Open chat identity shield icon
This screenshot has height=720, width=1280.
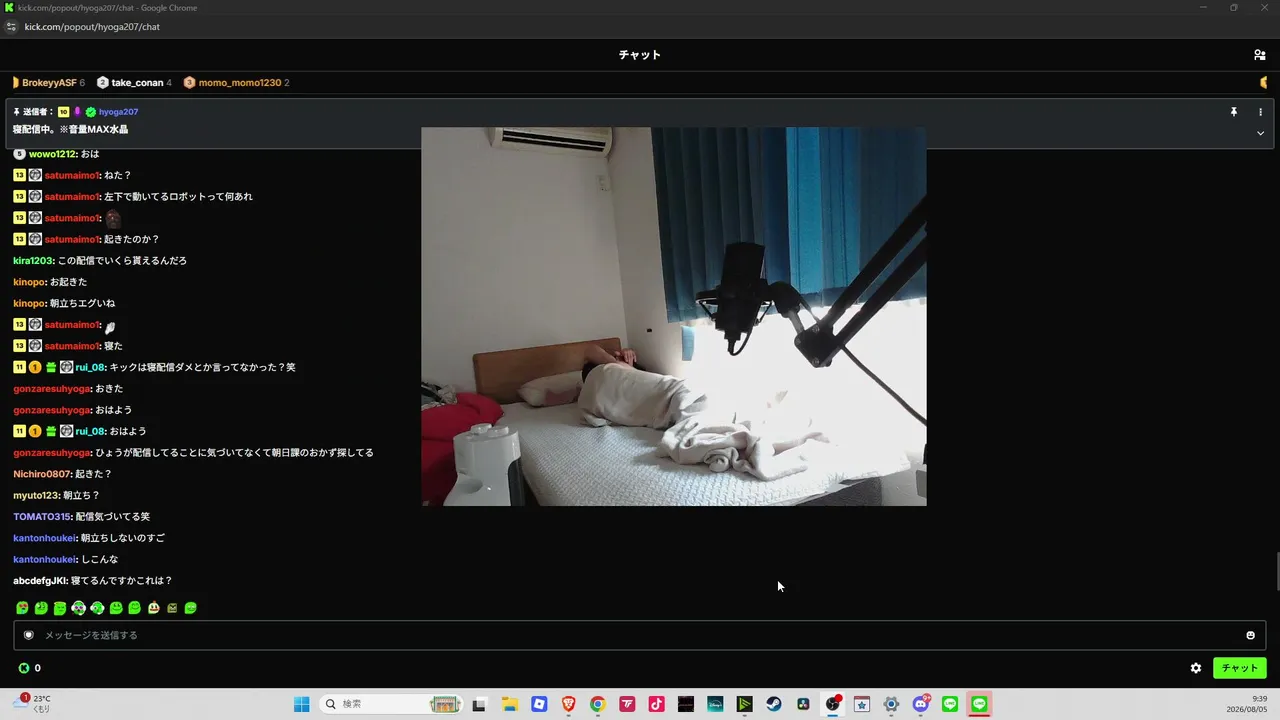29,635
